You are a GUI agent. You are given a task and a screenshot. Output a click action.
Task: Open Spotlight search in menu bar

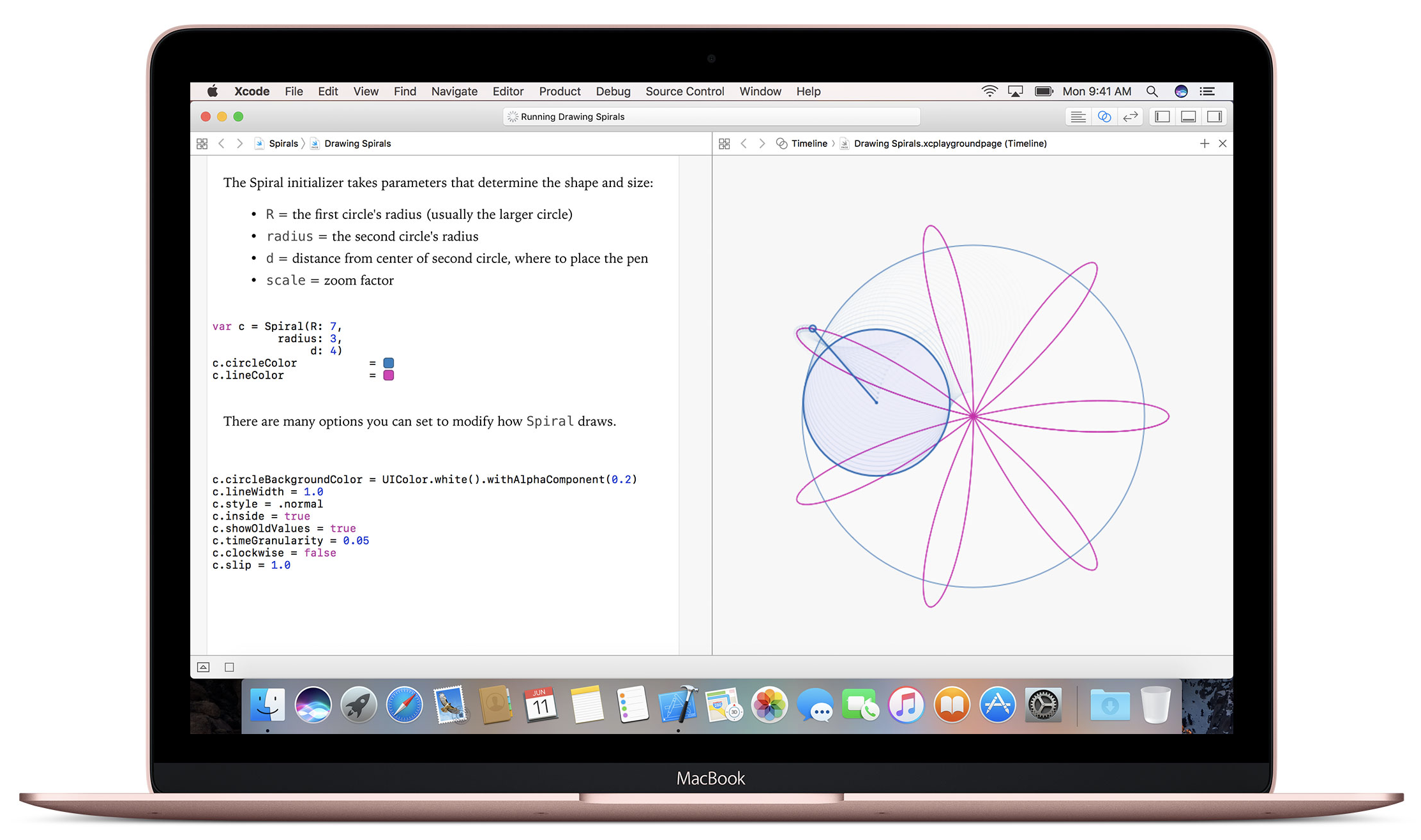click(1152, 91)
